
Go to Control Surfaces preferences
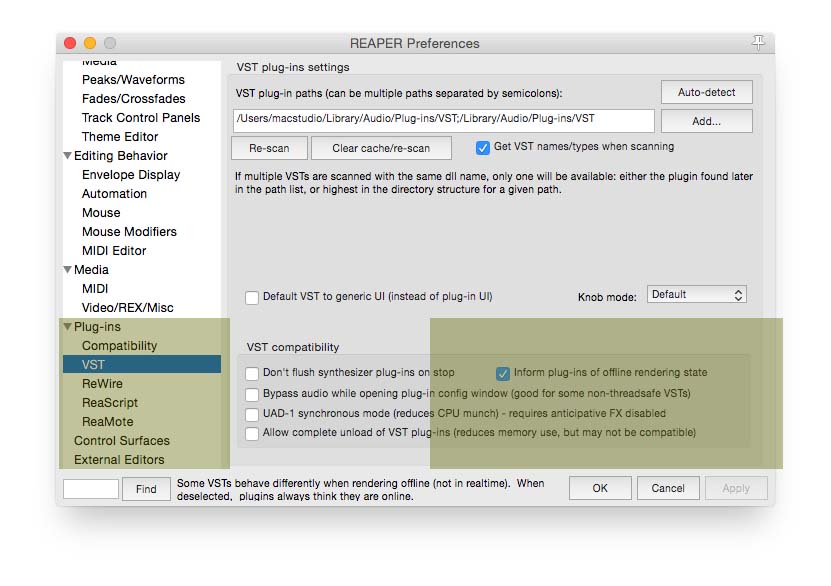(x=122, y=441)
